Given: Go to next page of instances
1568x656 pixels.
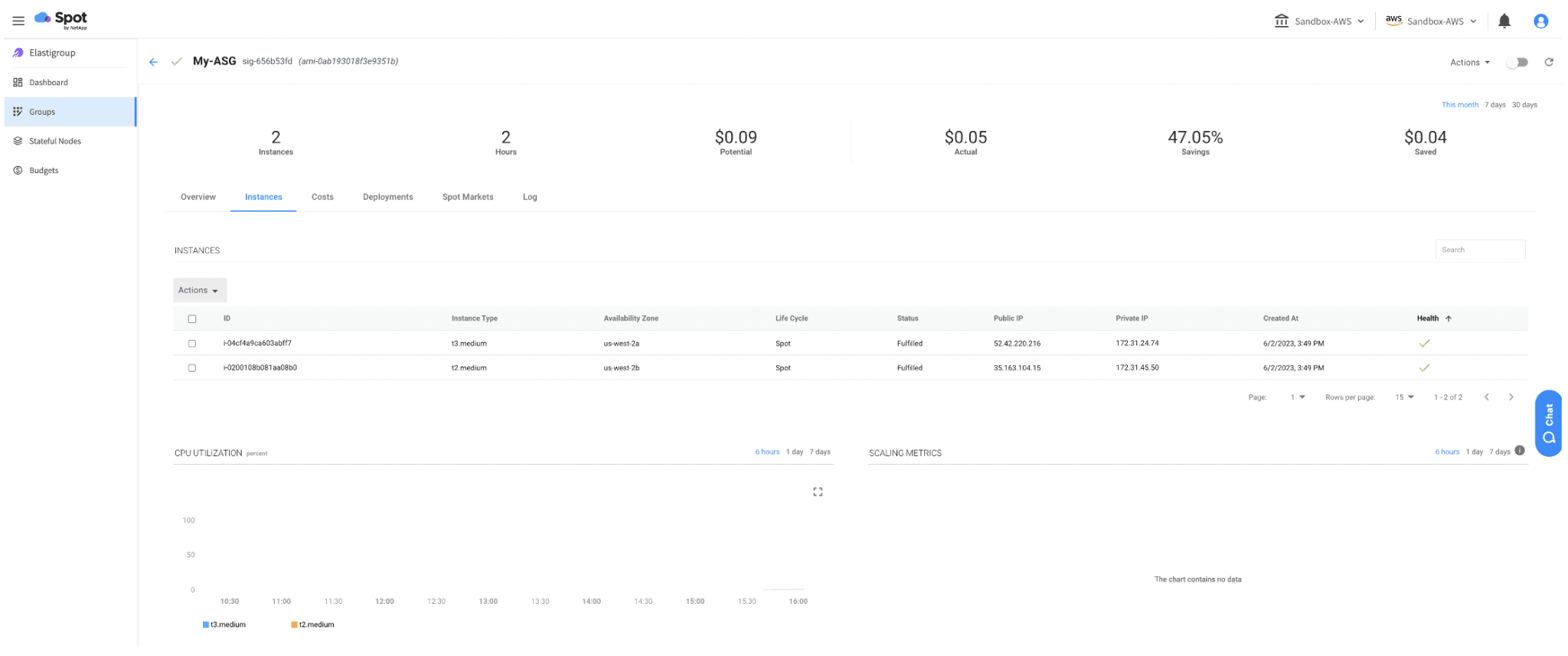Looking at the screenshot, I should [1511, 397].
